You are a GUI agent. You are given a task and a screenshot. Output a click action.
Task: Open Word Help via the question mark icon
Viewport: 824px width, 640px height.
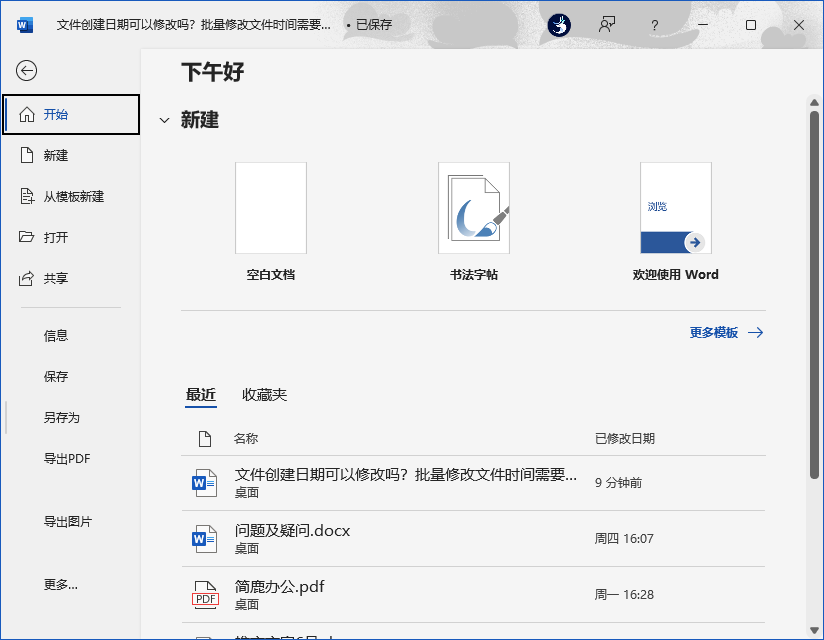(x=654, y=24)
